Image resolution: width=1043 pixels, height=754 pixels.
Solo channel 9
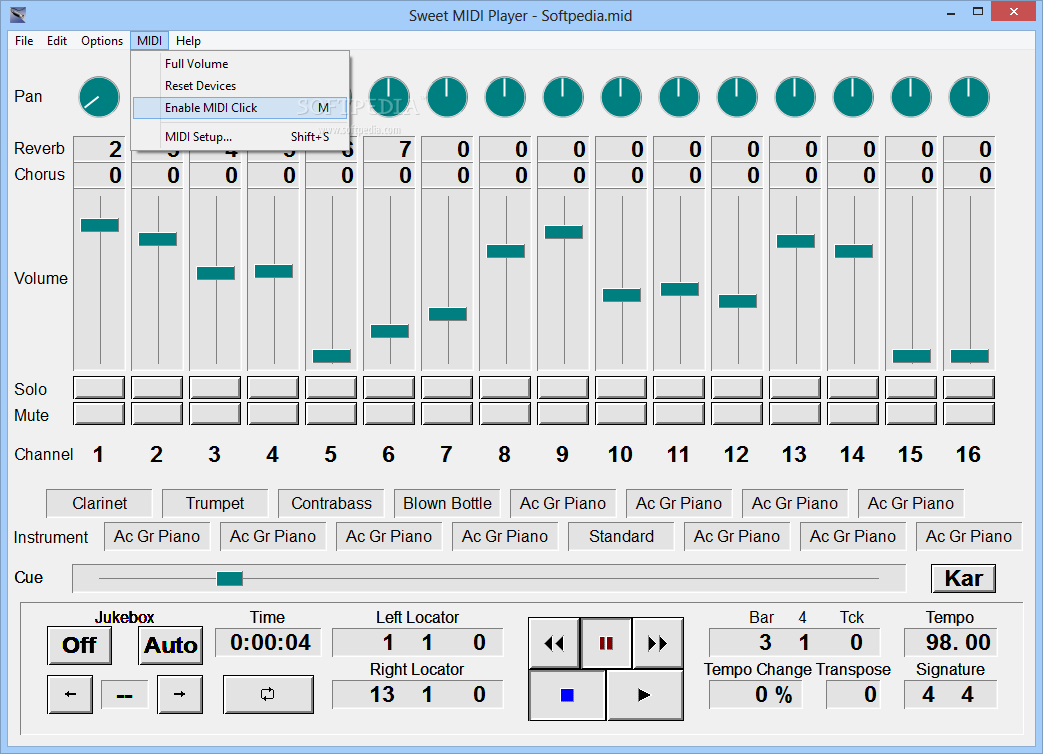point(563,388)
